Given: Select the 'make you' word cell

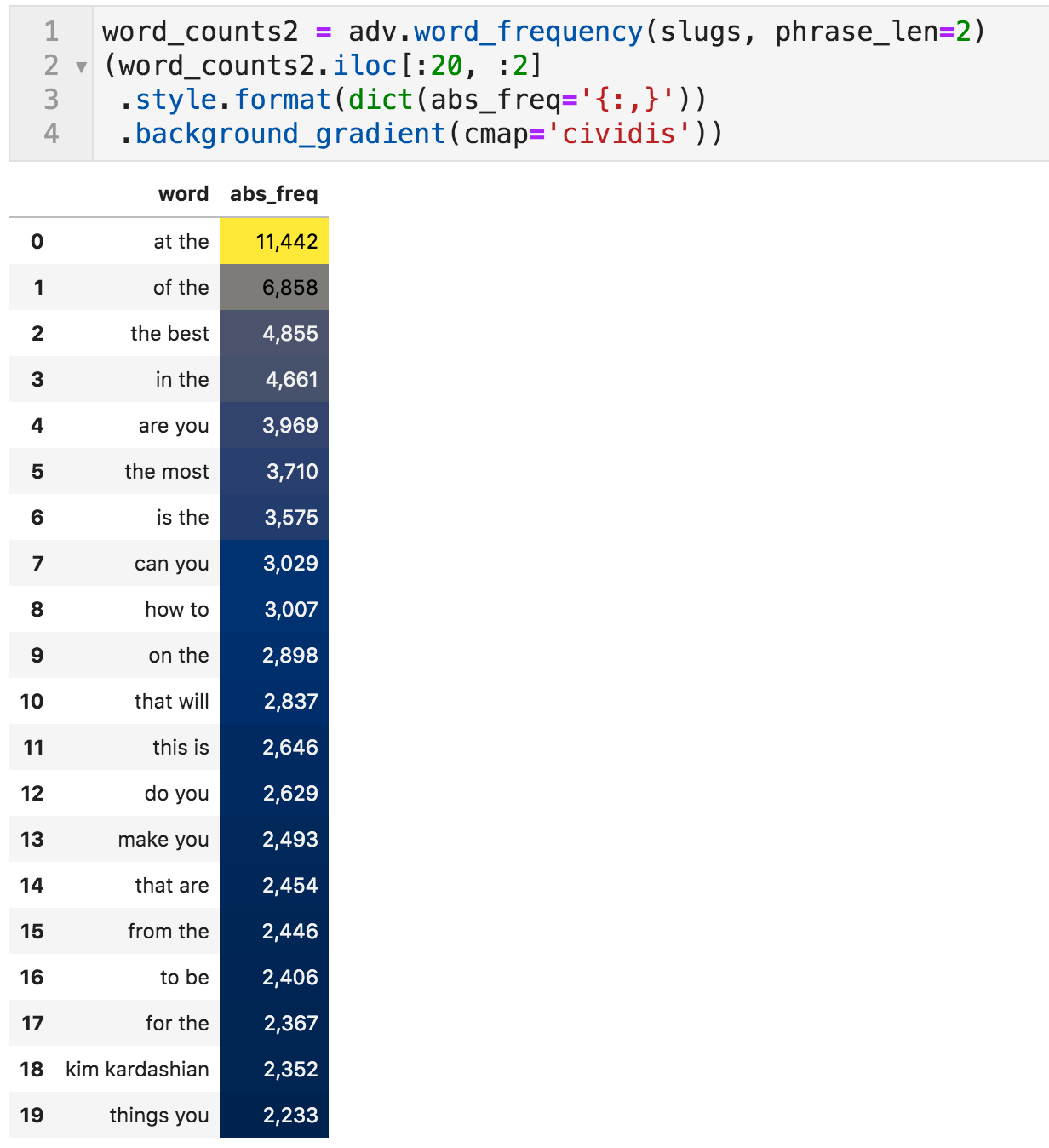Looking at the screenshot, I should pyautogui.click(x=163, y=840).
